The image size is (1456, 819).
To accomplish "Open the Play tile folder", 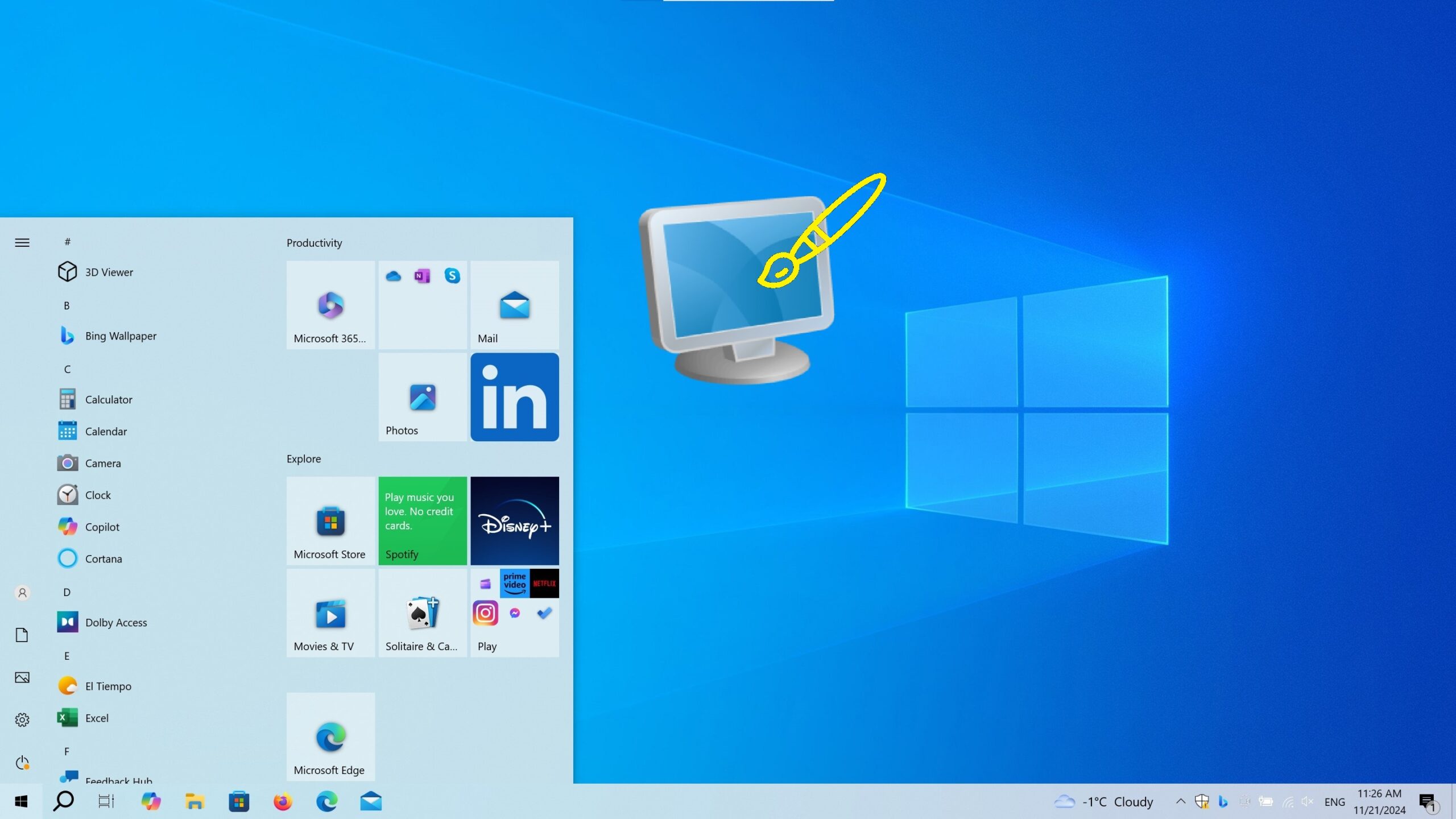I will [x=514, y=613].
